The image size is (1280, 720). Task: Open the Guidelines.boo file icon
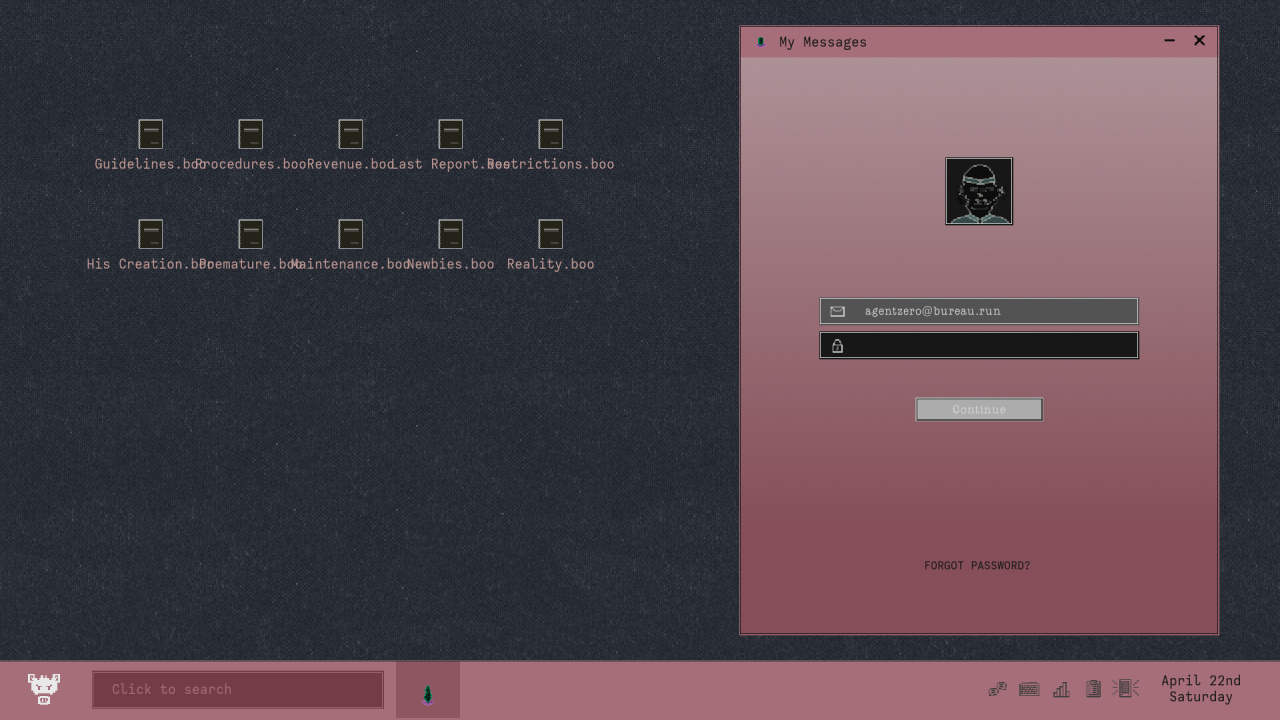150,134
